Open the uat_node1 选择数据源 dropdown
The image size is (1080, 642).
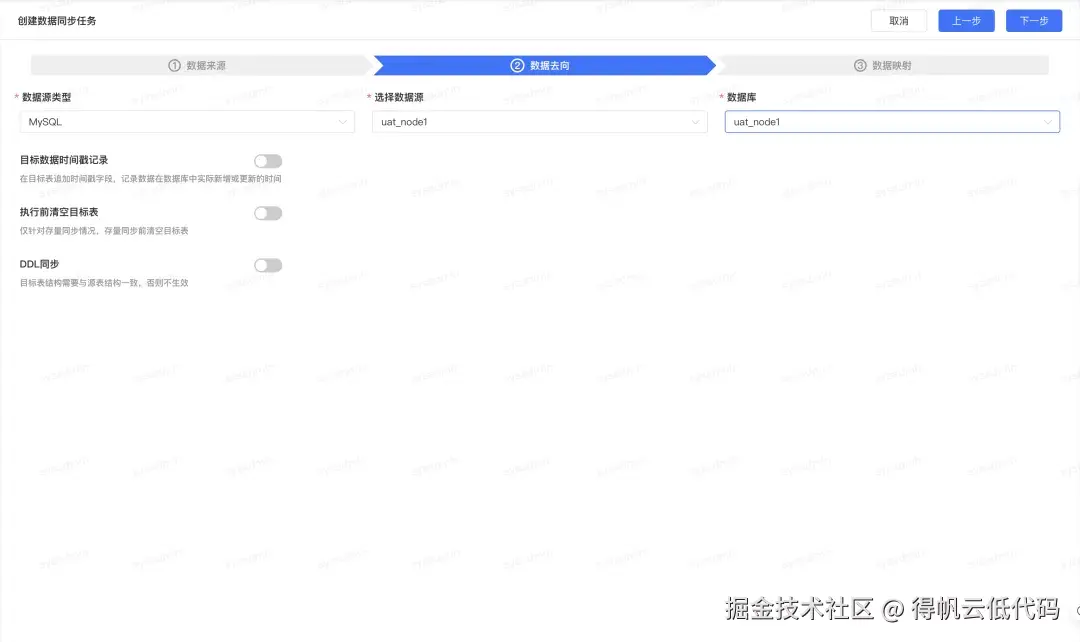[x=540, y=121]
